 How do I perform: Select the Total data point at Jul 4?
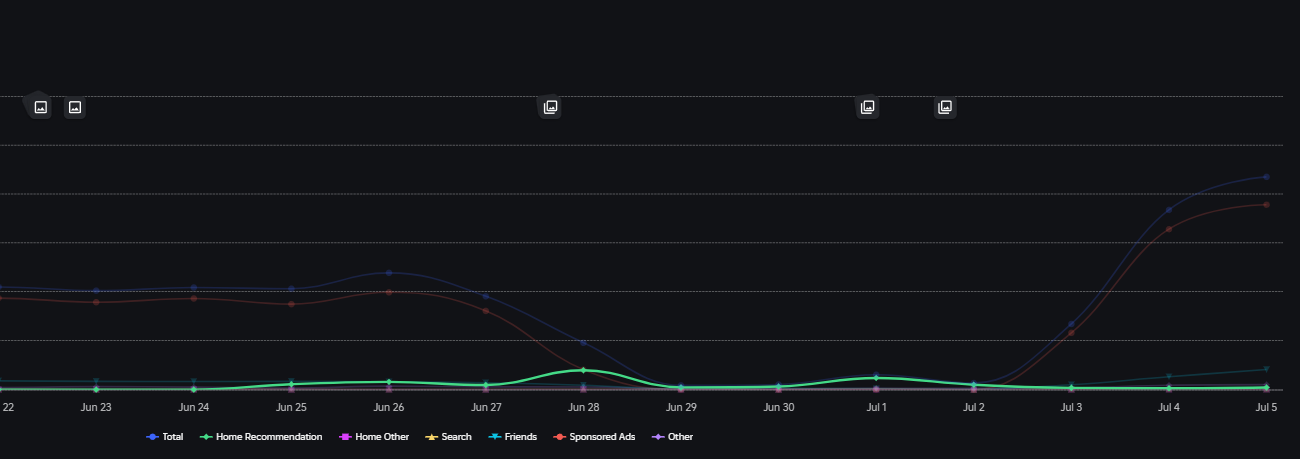[1168, 210]
